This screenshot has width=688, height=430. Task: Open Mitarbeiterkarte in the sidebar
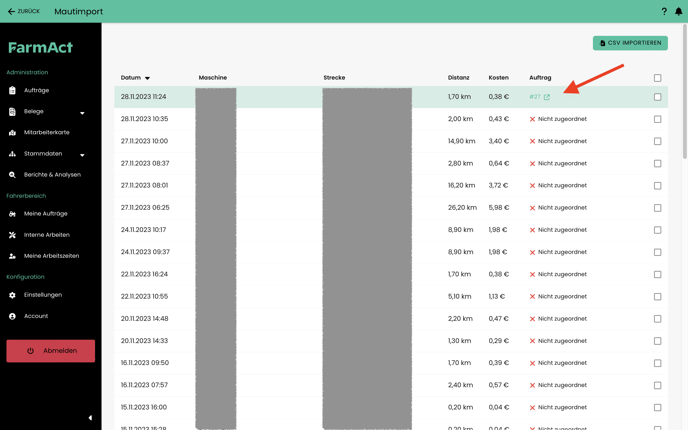[x=47, y=133]
